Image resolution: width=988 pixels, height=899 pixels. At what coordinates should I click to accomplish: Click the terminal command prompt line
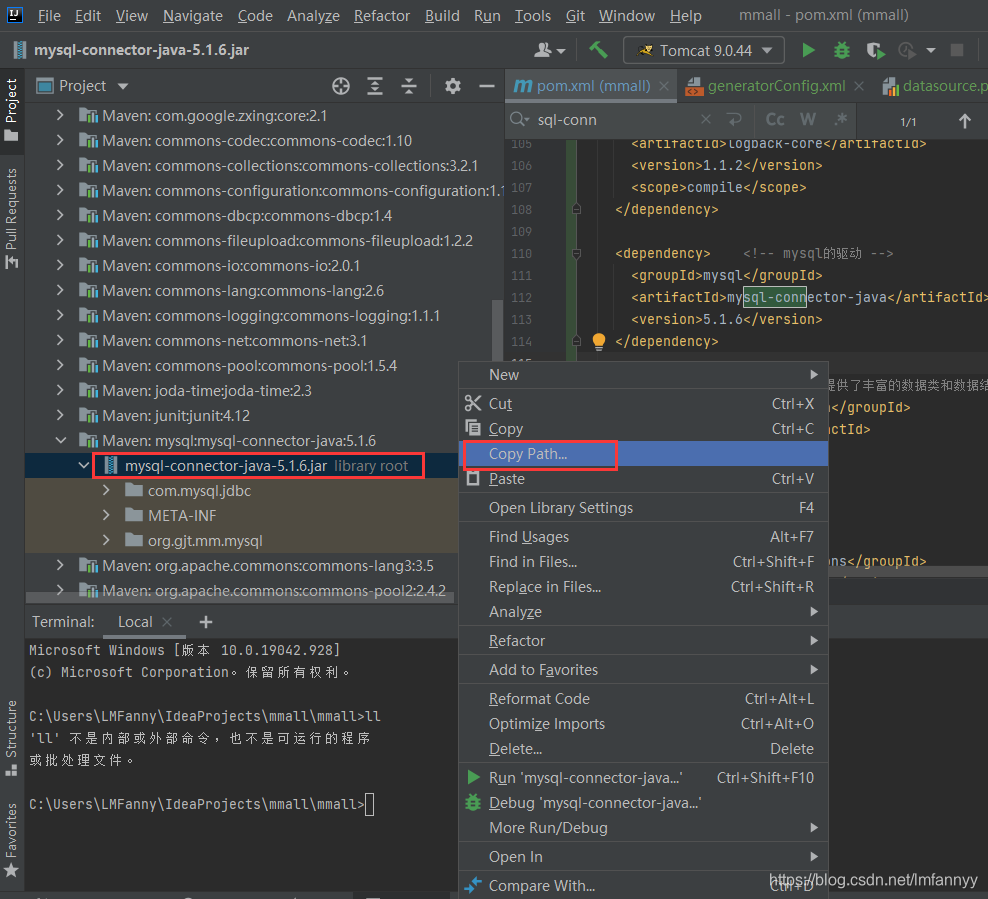202,804
